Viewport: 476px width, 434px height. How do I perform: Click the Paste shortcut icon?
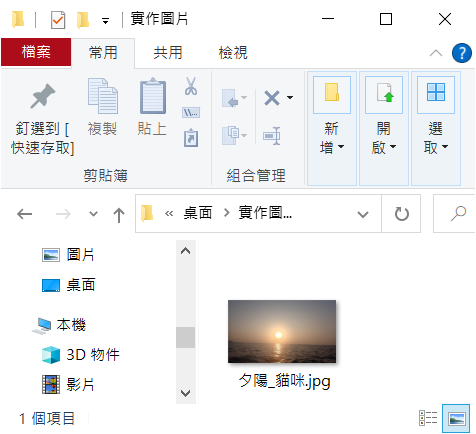pos(191,137)
